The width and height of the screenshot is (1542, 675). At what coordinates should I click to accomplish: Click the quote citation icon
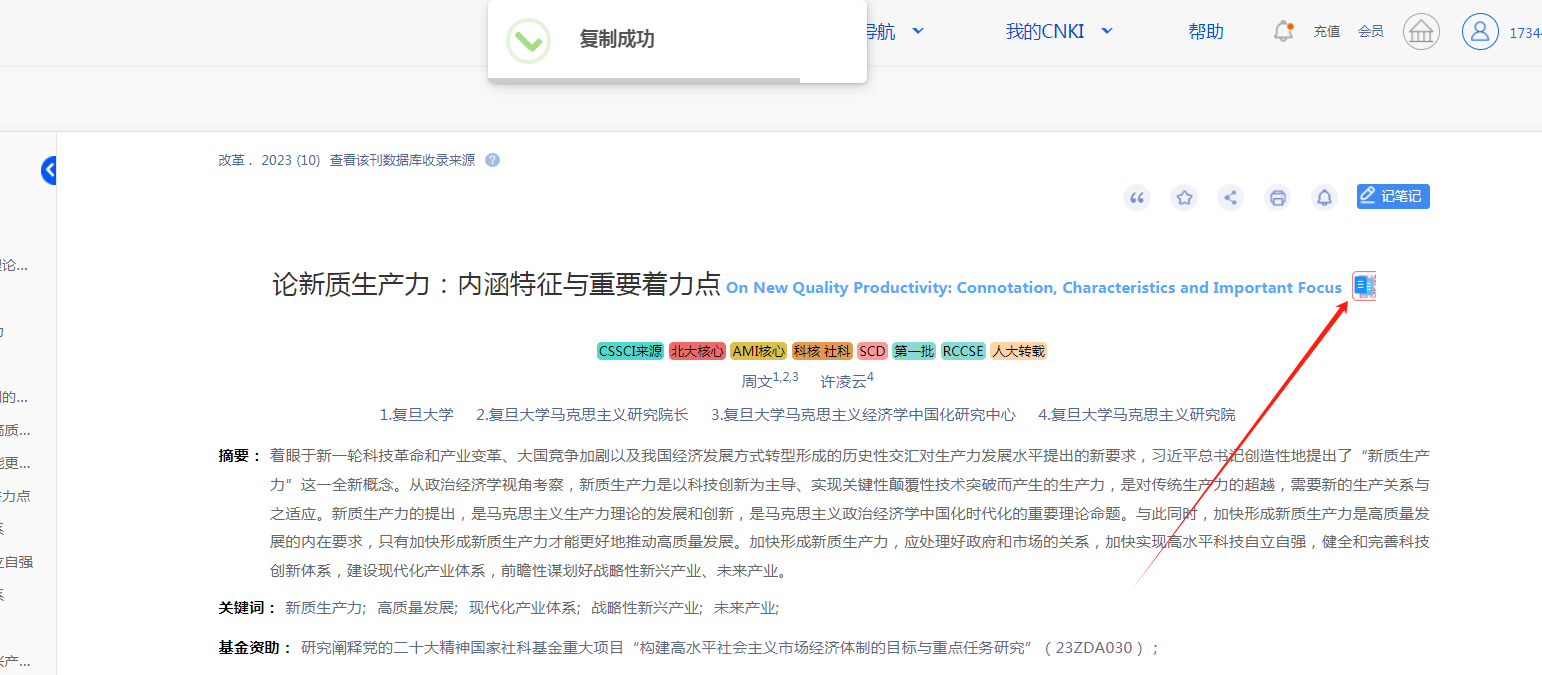1137,197
